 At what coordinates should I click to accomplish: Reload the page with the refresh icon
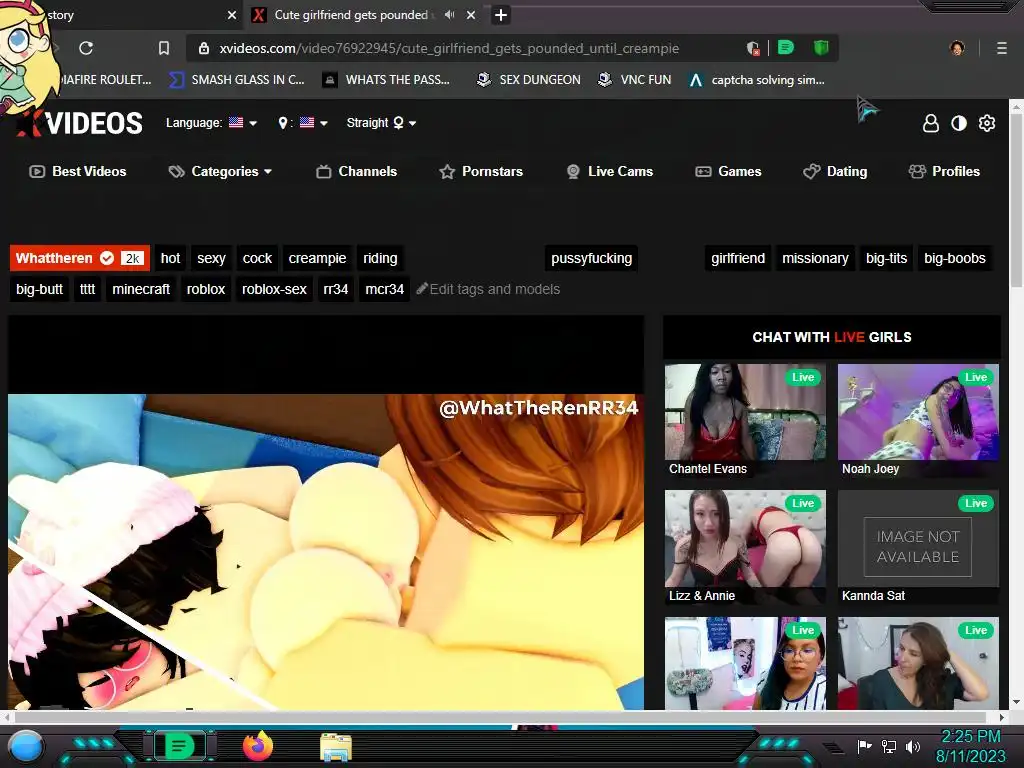86,48
